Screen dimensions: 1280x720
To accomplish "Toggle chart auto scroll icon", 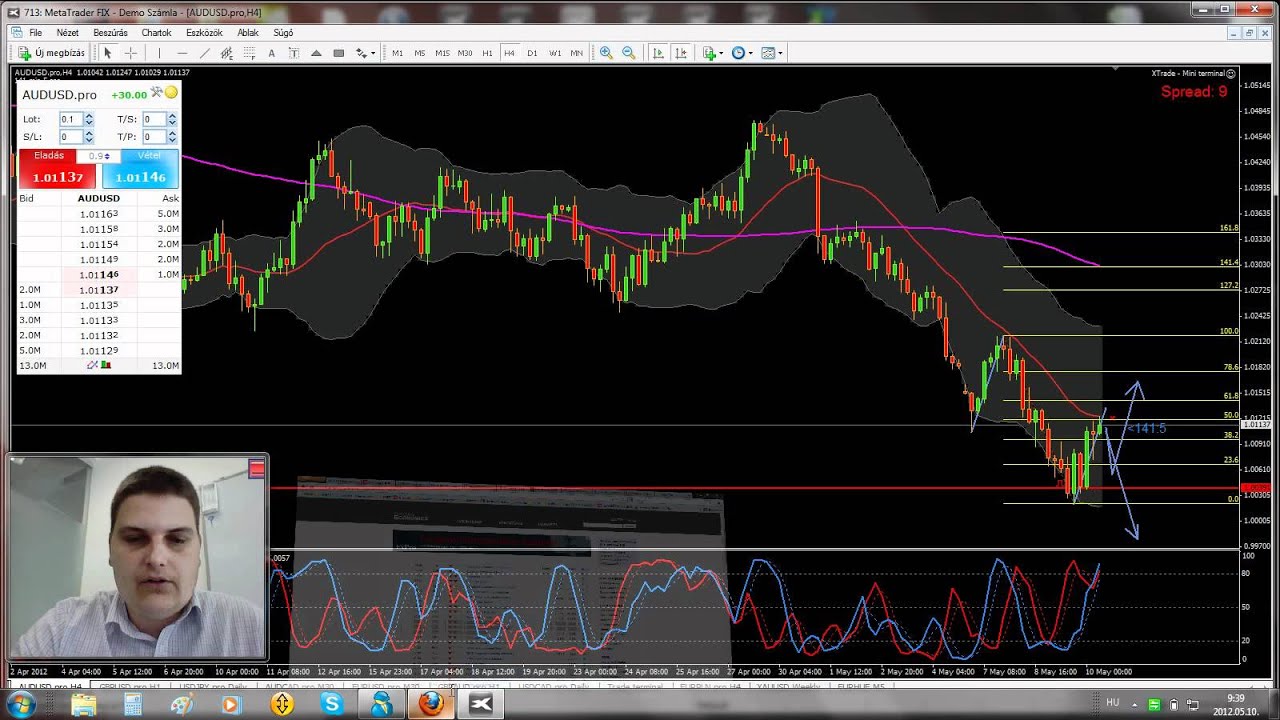I will tap(658, 53).
